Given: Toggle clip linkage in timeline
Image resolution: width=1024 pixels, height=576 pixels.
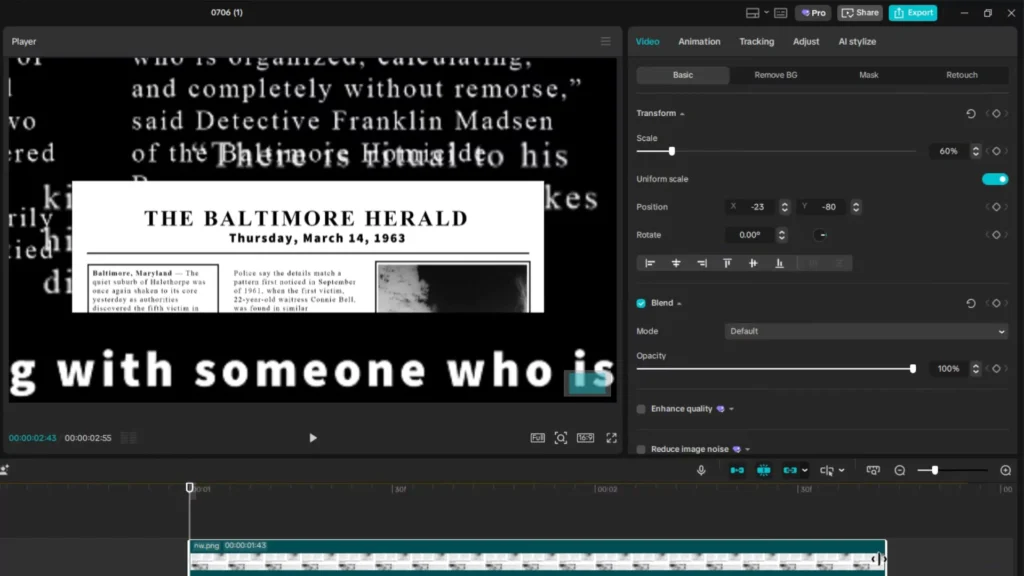Looking at the screenshot, I should (x=790, y=470).
